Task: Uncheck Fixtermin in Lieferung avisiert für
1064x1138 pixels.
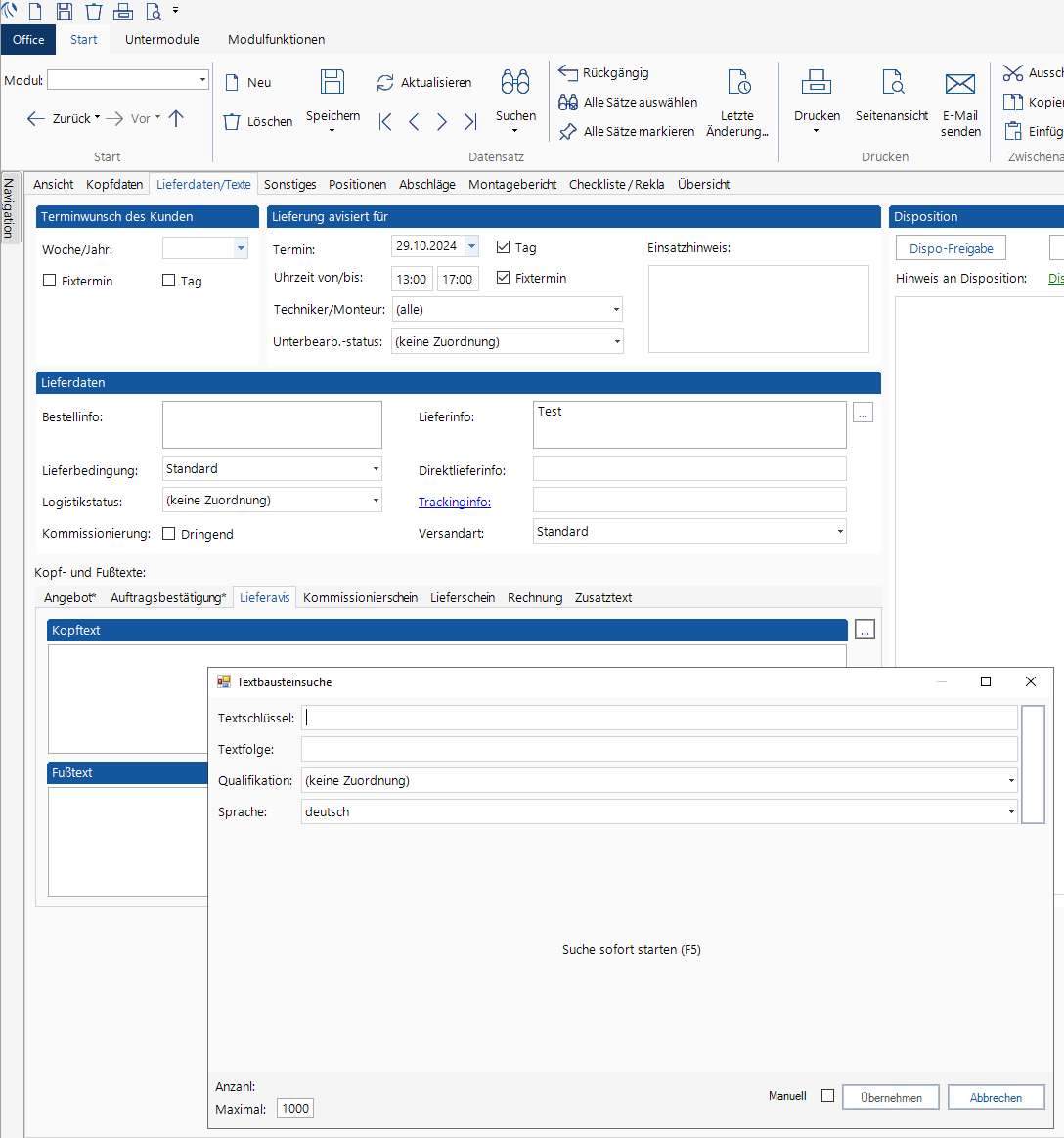Action: point(503,278)
